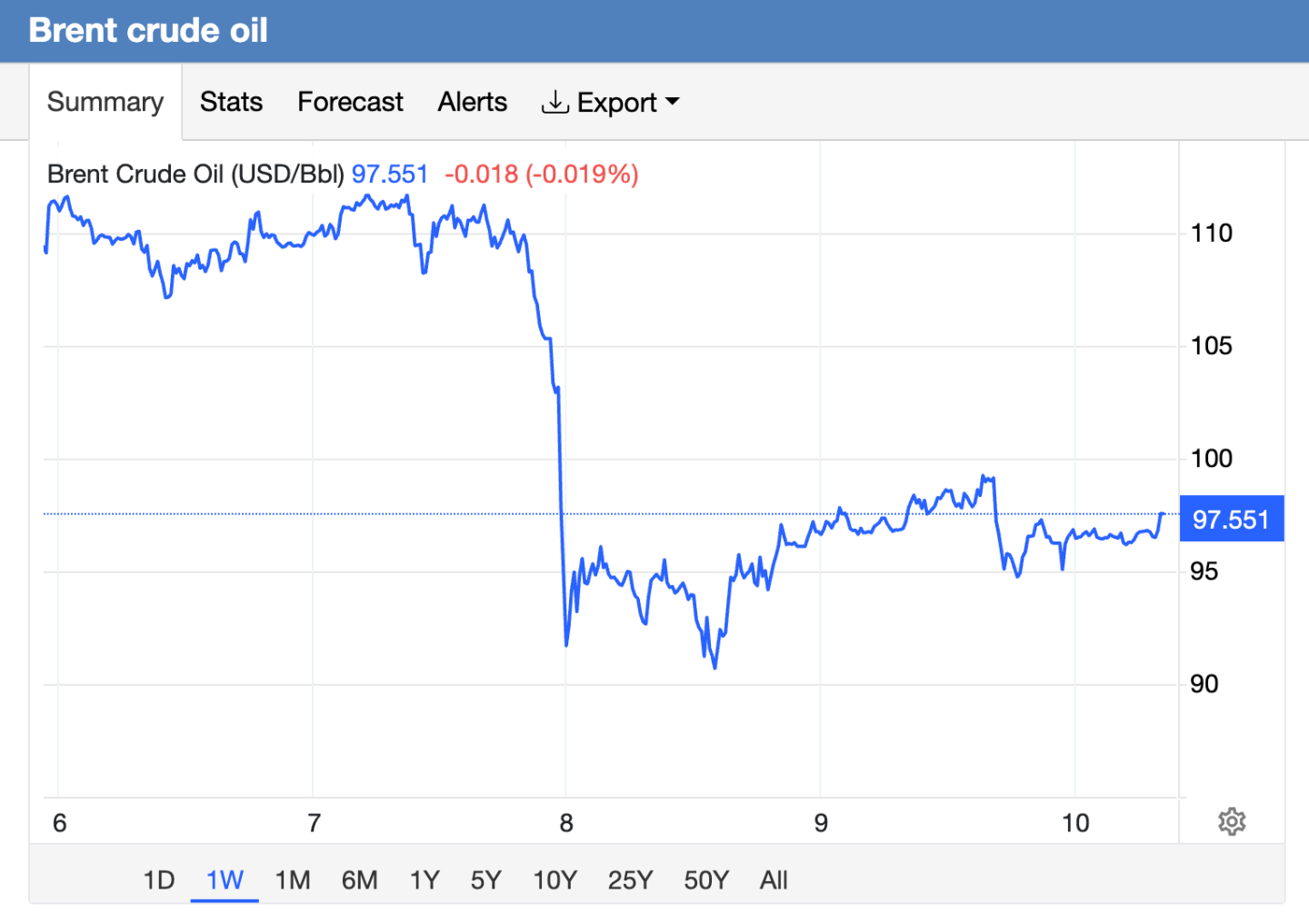1309x924 pixels.
Task: Switch chart to 1M range
Action: click(x=293, y=879)
